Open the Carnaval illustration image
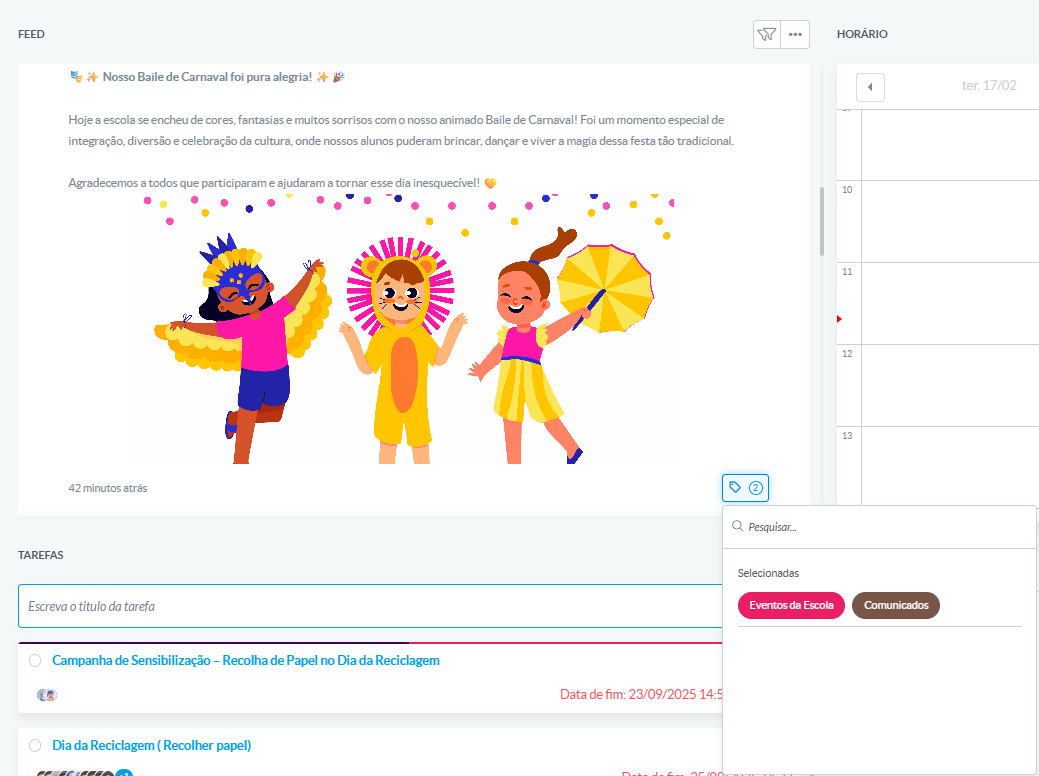Viewport: 1039px width, 776px height. pos(406,329)
